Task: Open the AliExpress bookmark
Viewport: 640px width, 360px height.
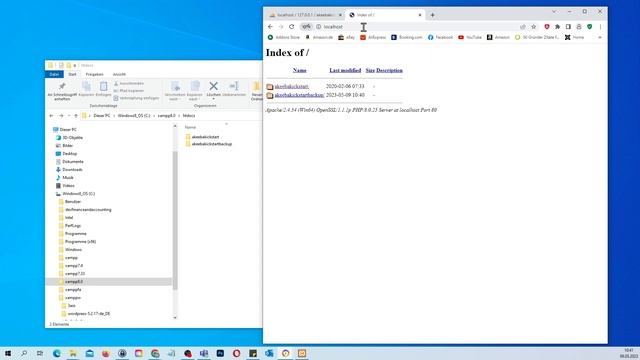Action: pos(373,37)
